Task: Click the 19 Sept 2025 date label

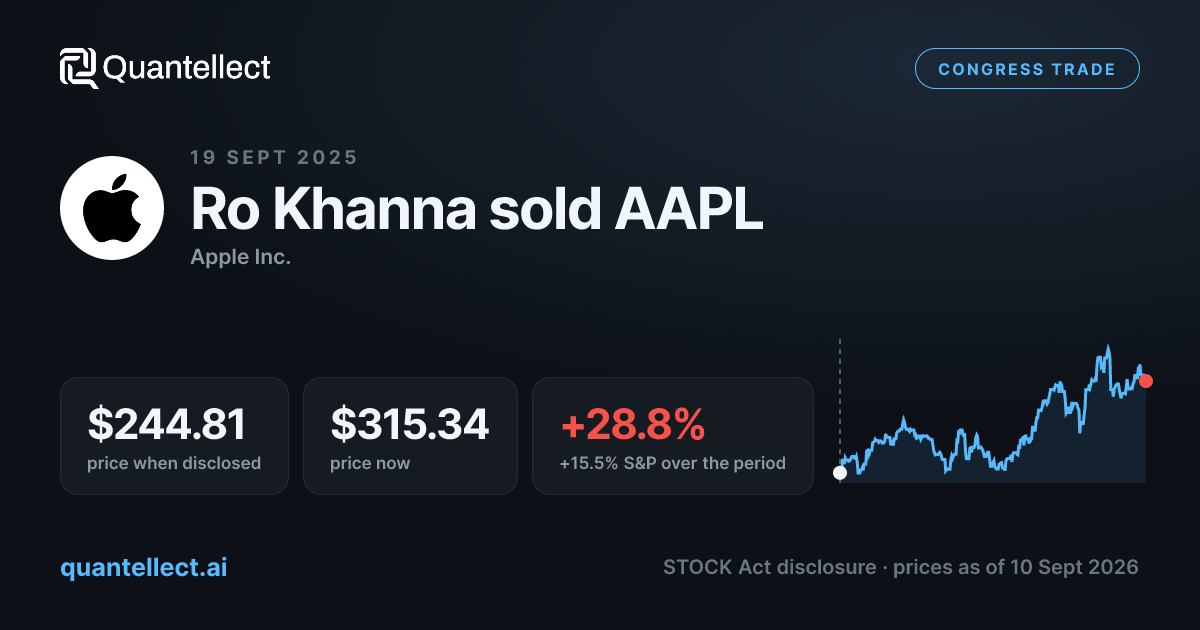Action: point(274,157)
